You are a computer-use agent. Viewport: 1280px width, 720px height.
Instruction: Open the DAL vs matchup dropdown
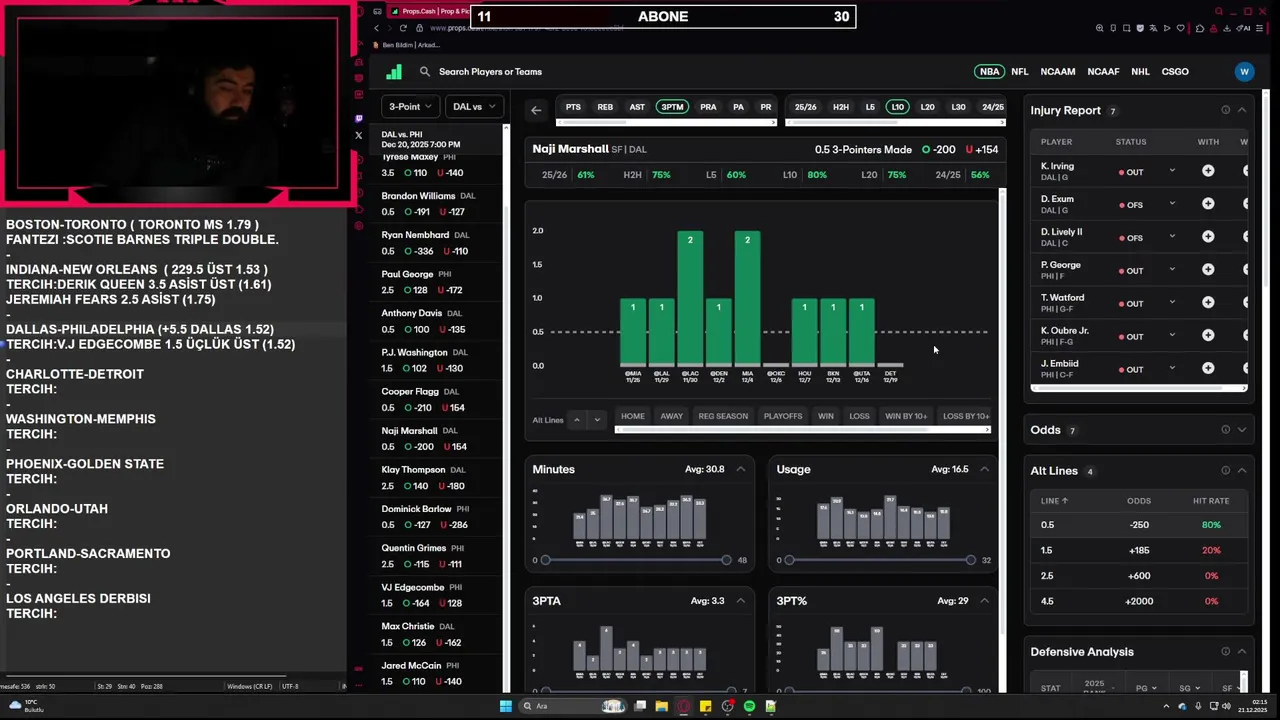click(474, 107)
